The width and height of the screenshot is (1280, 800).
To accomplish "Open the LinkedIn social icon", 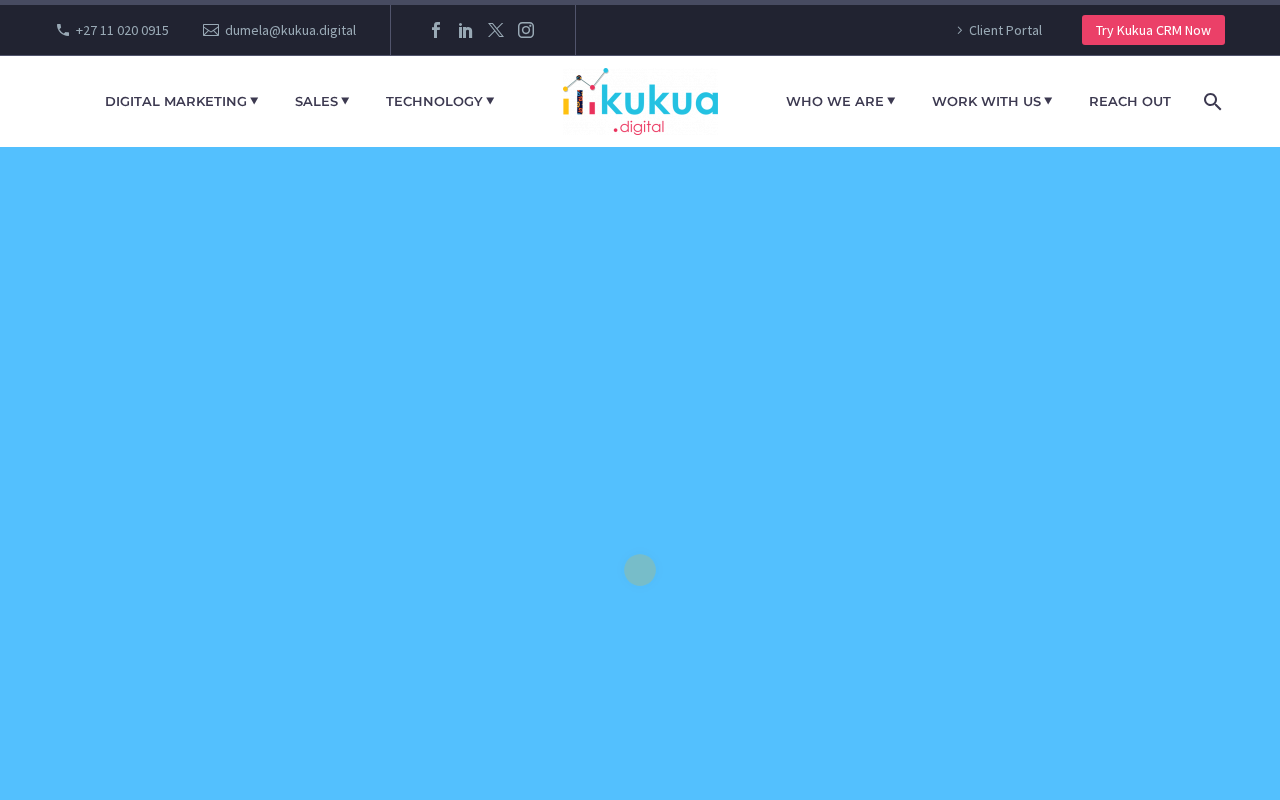I will coord(466,30).
